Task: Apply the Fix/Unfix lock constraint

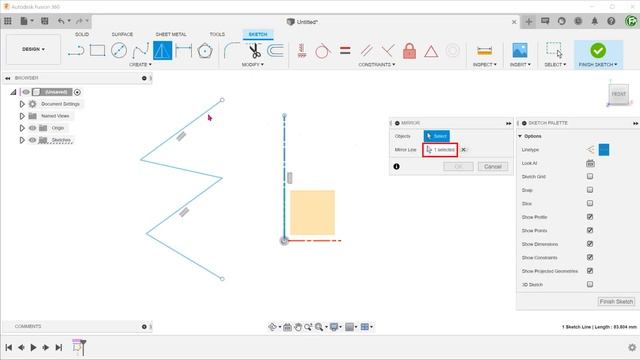Action: (409, 51)
